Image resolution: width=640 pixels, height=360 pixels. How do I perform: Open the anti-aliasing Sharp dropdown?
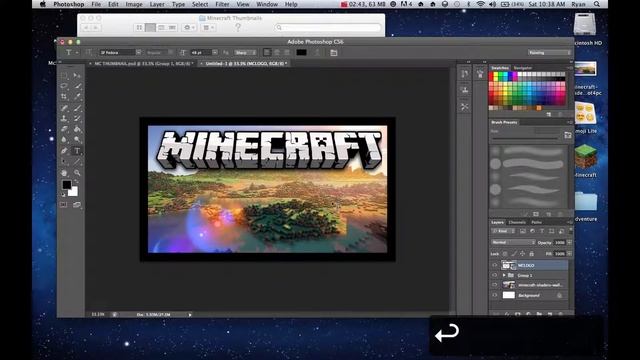tap(245, 53)
